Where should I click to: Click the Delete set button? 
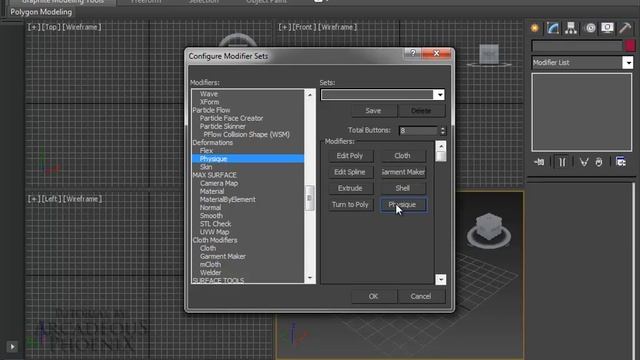click(421, 111)
